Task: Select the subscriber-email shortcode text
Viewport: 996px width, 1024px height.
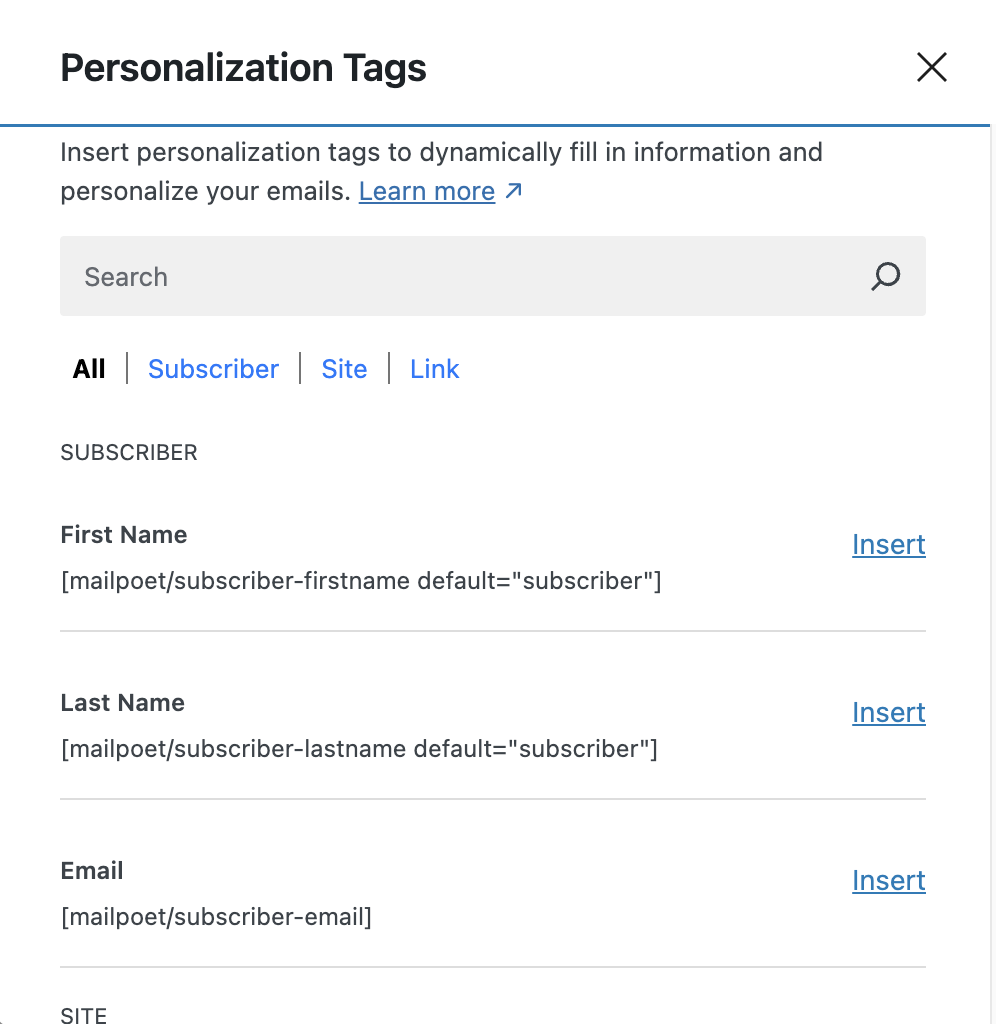Action: 216,917
